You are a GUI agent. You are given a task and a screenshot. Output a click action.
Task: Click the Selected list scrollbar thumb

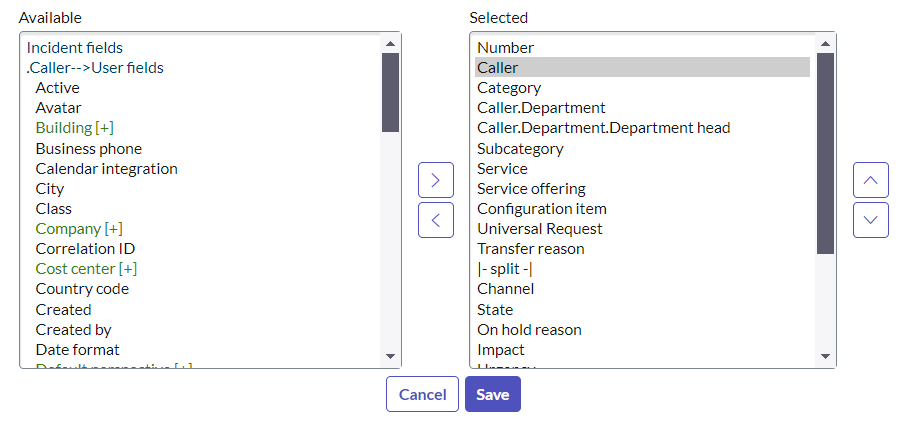825,152
